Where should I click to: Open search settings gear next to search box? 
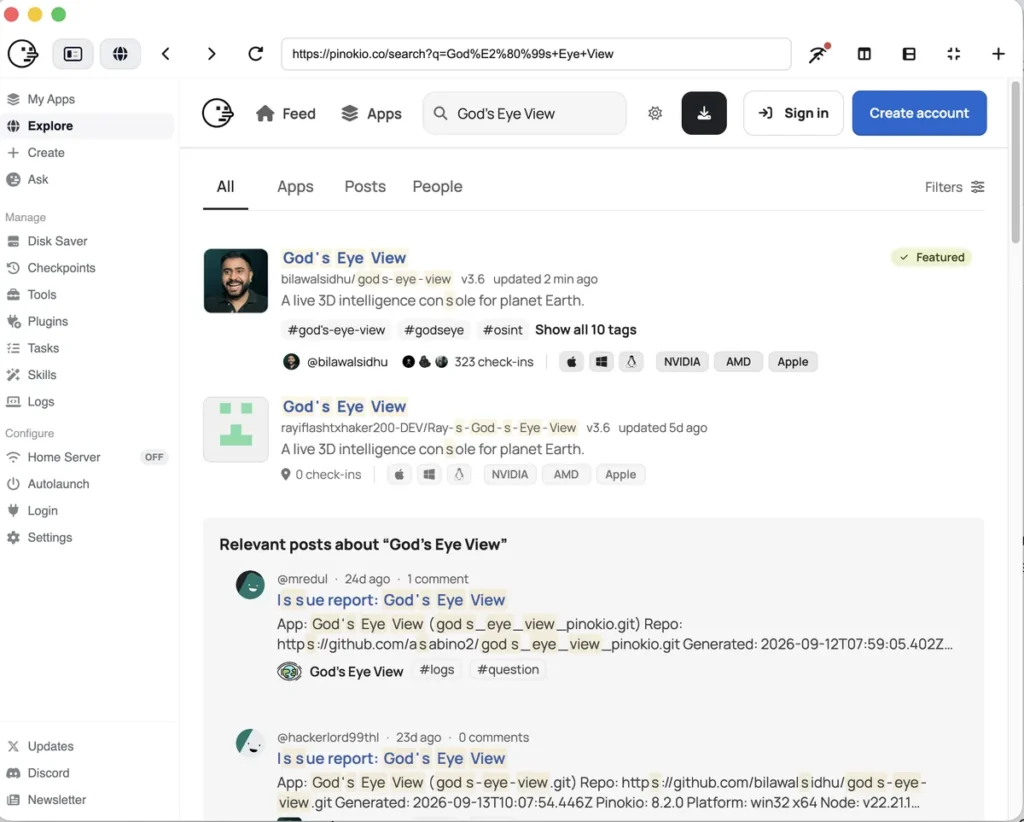pyautogui.click(x=655, y=113)
